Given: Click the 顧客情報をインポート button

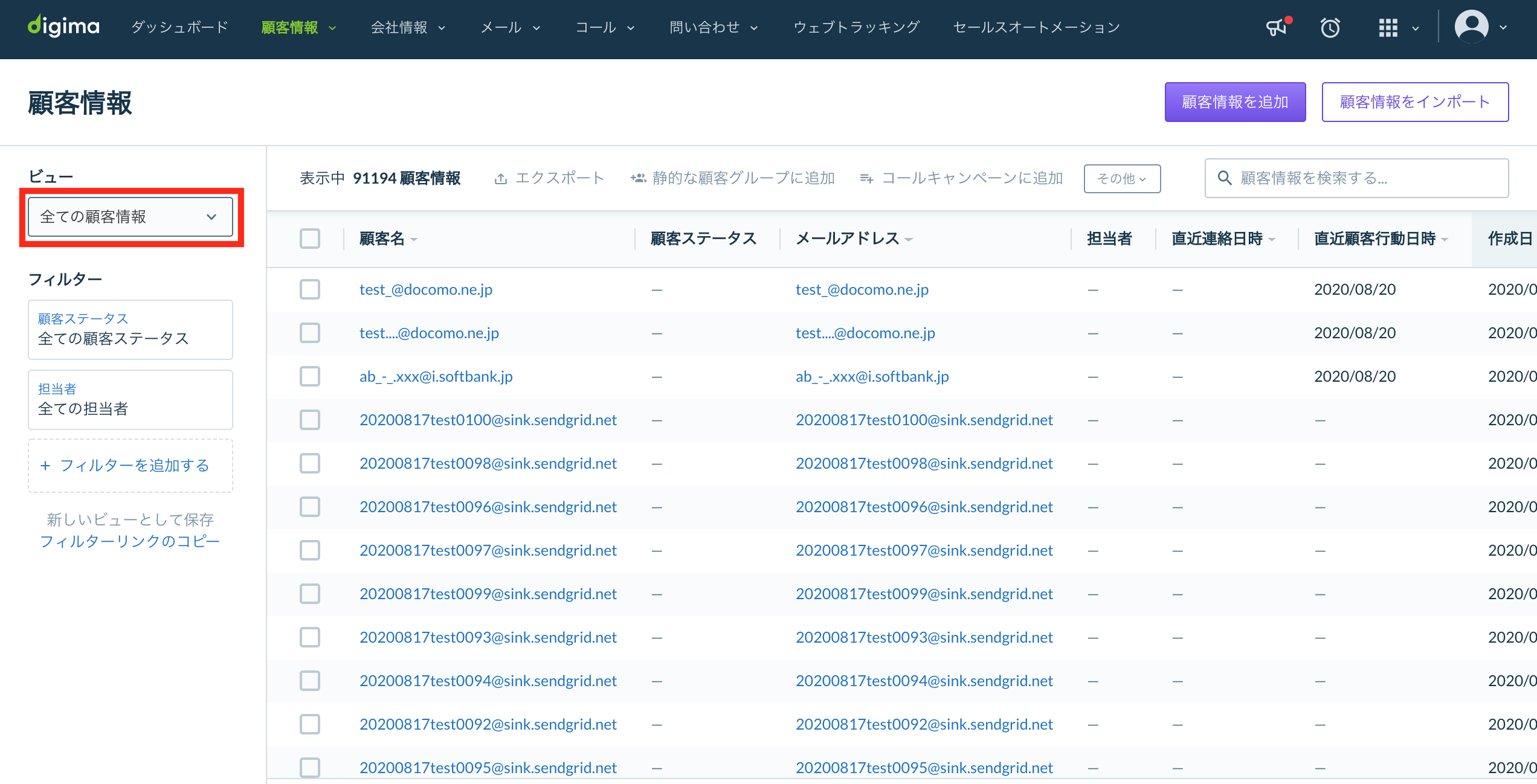Looking at the screenshot, I should point(1415,102).
